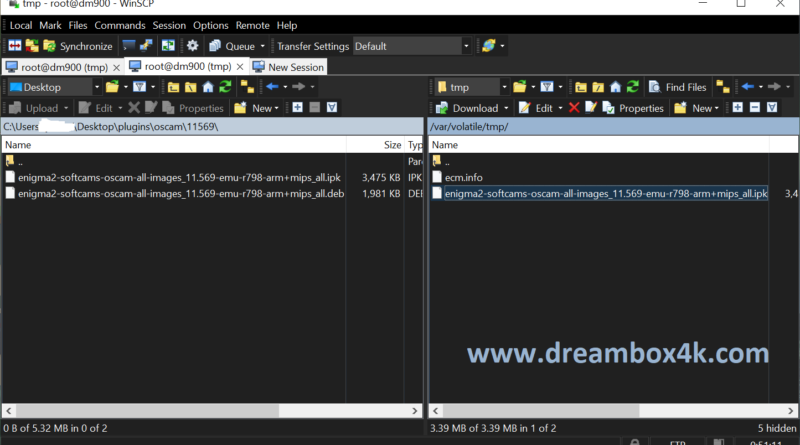
Task: Click the Compare Directories icon
Action: [x=15, y=46]
